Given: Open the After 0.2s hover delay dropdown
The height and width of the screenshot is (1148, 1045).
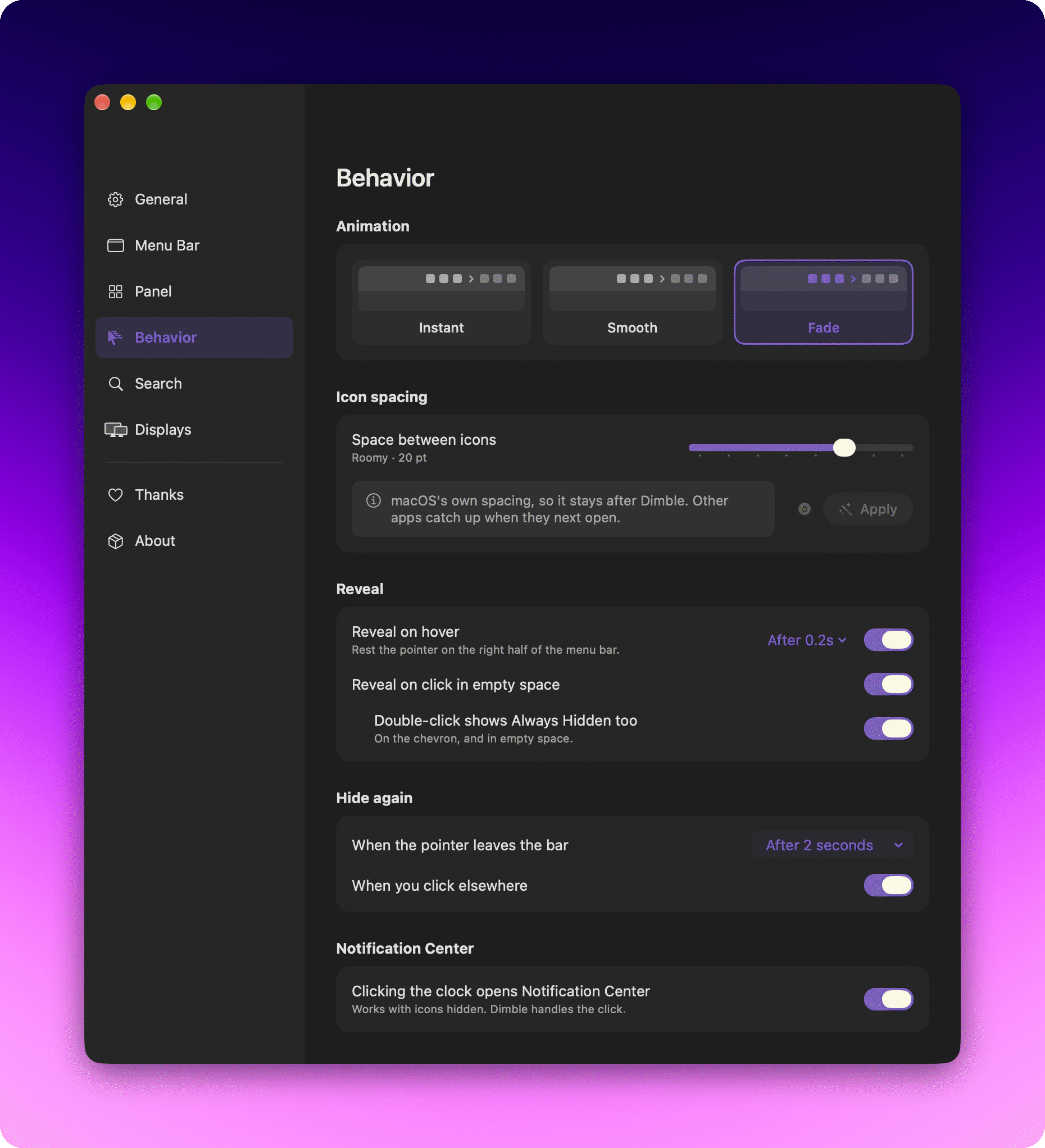Looking at the screenshot, I should [x=806, y=640].
